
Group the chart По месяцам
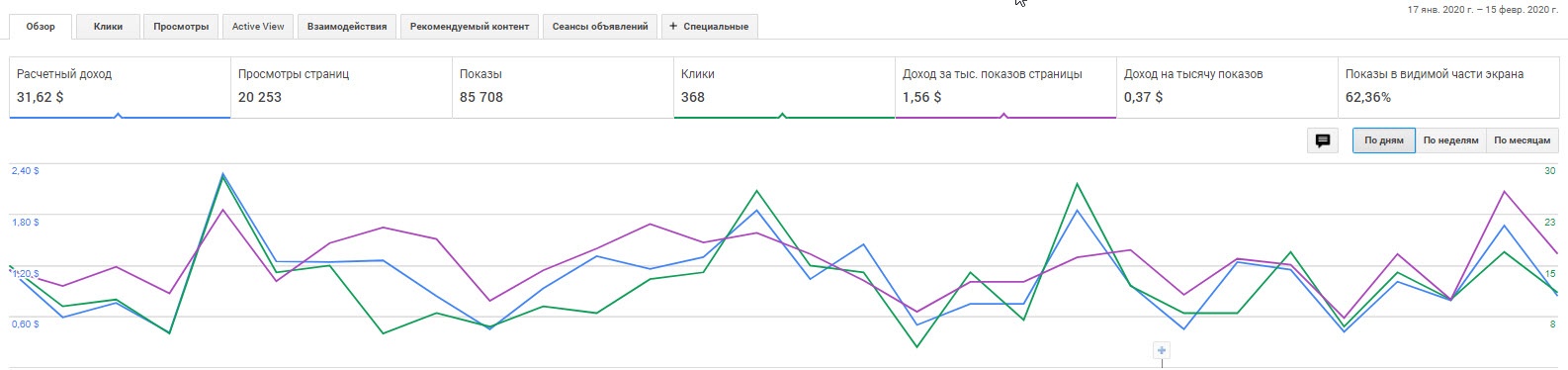coord(1523,140)
